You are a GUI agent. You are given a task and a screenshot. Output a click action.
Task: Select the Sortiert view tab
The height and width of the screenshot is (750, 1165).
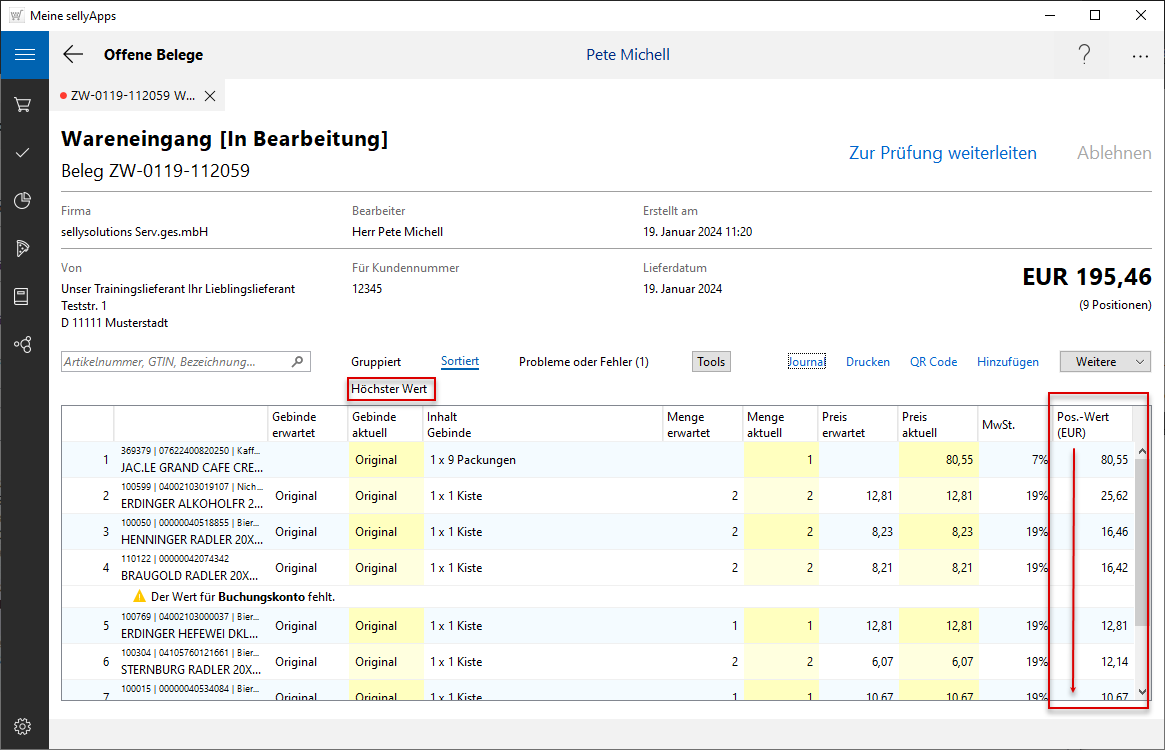point(460,362)
